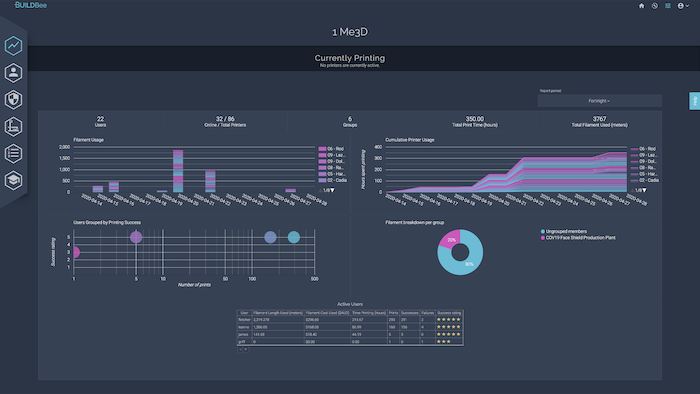
Task: Toggle the 06 - Rod series in Filament Usage legend
Action: coord(331,149)
